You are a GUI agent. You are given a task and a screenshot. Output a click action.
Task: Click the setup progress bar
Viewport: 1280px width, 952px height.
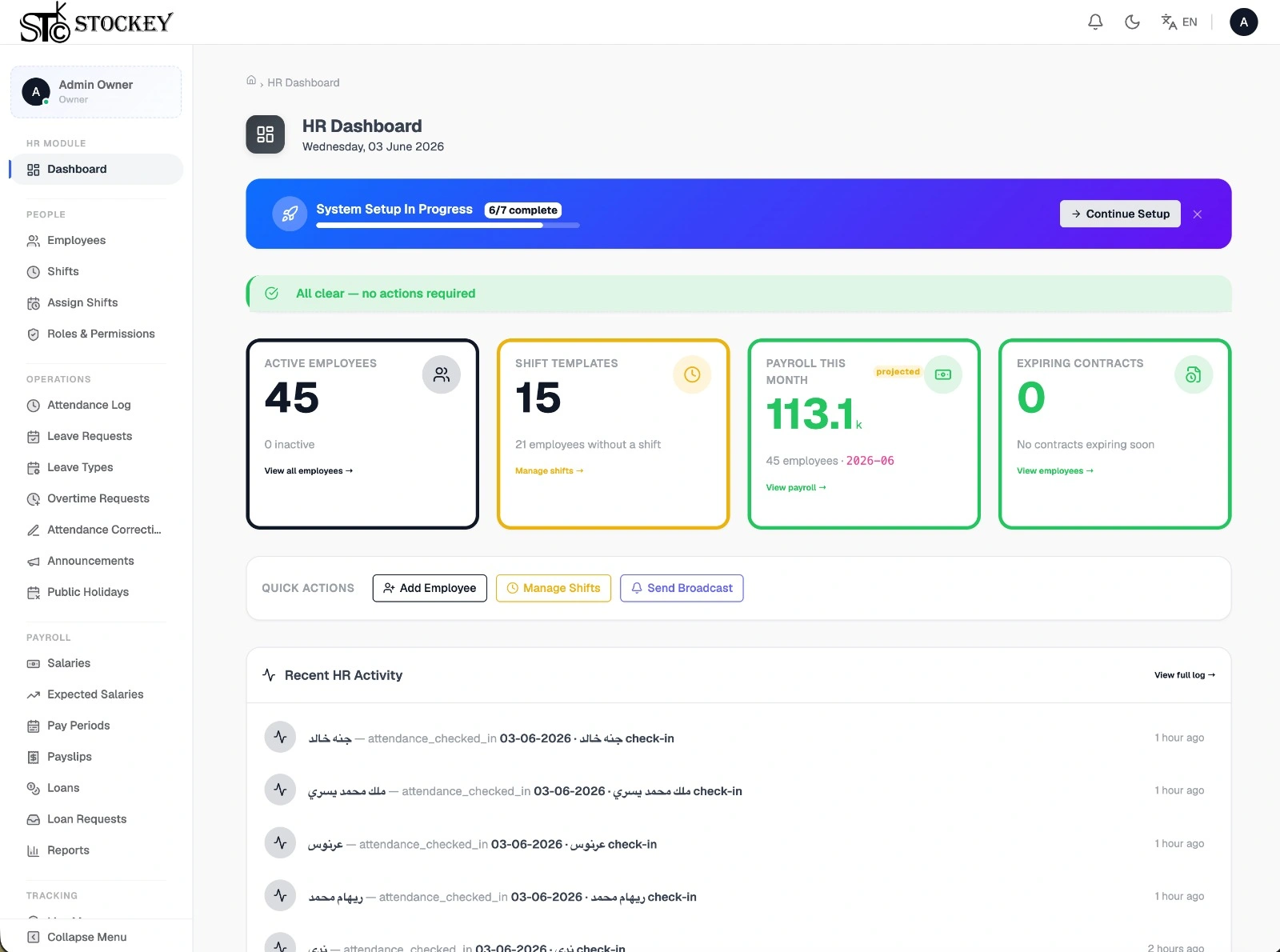pos(448,226)
